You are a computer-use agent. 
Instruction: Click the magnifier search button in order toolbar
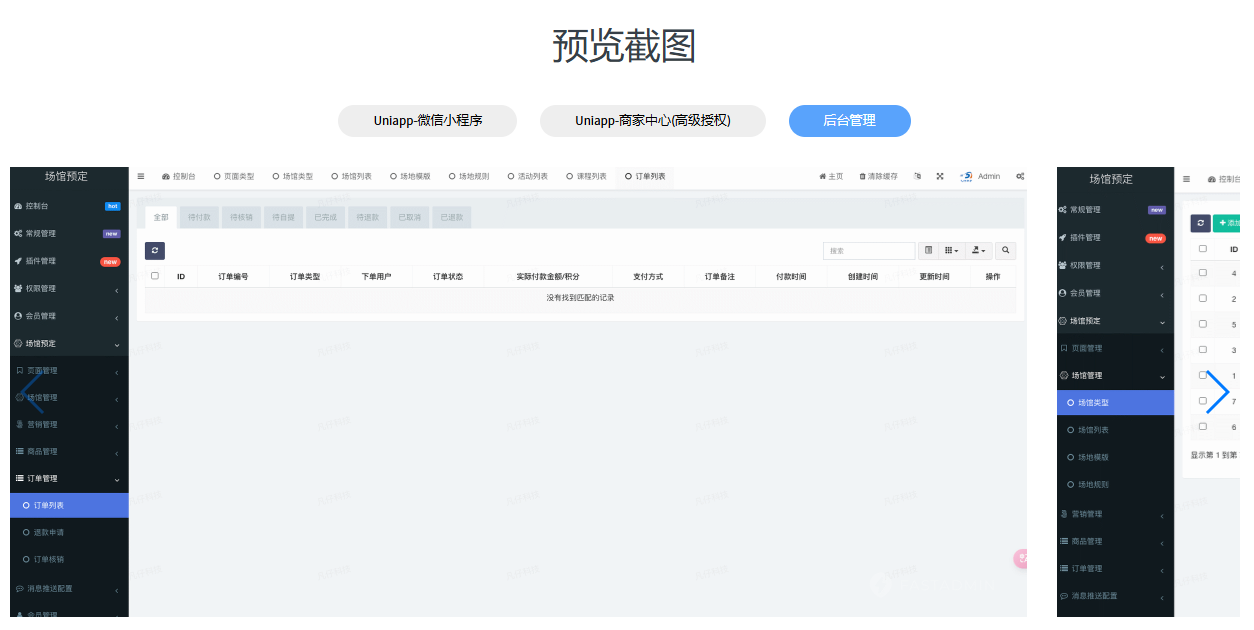coord(1005,251)
